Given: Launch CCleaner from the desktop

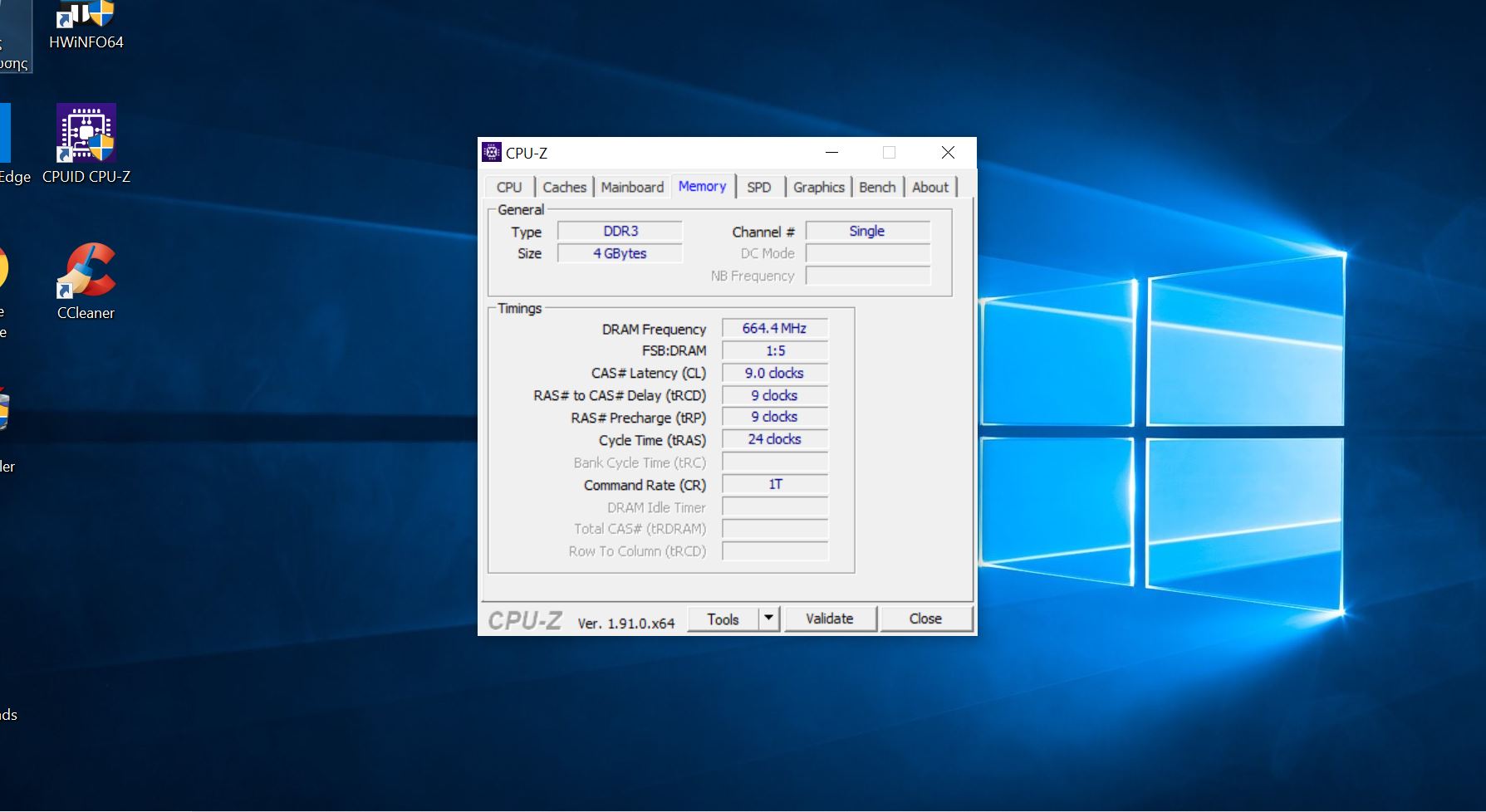Looking at the screenshot, I should click(86, 281).
